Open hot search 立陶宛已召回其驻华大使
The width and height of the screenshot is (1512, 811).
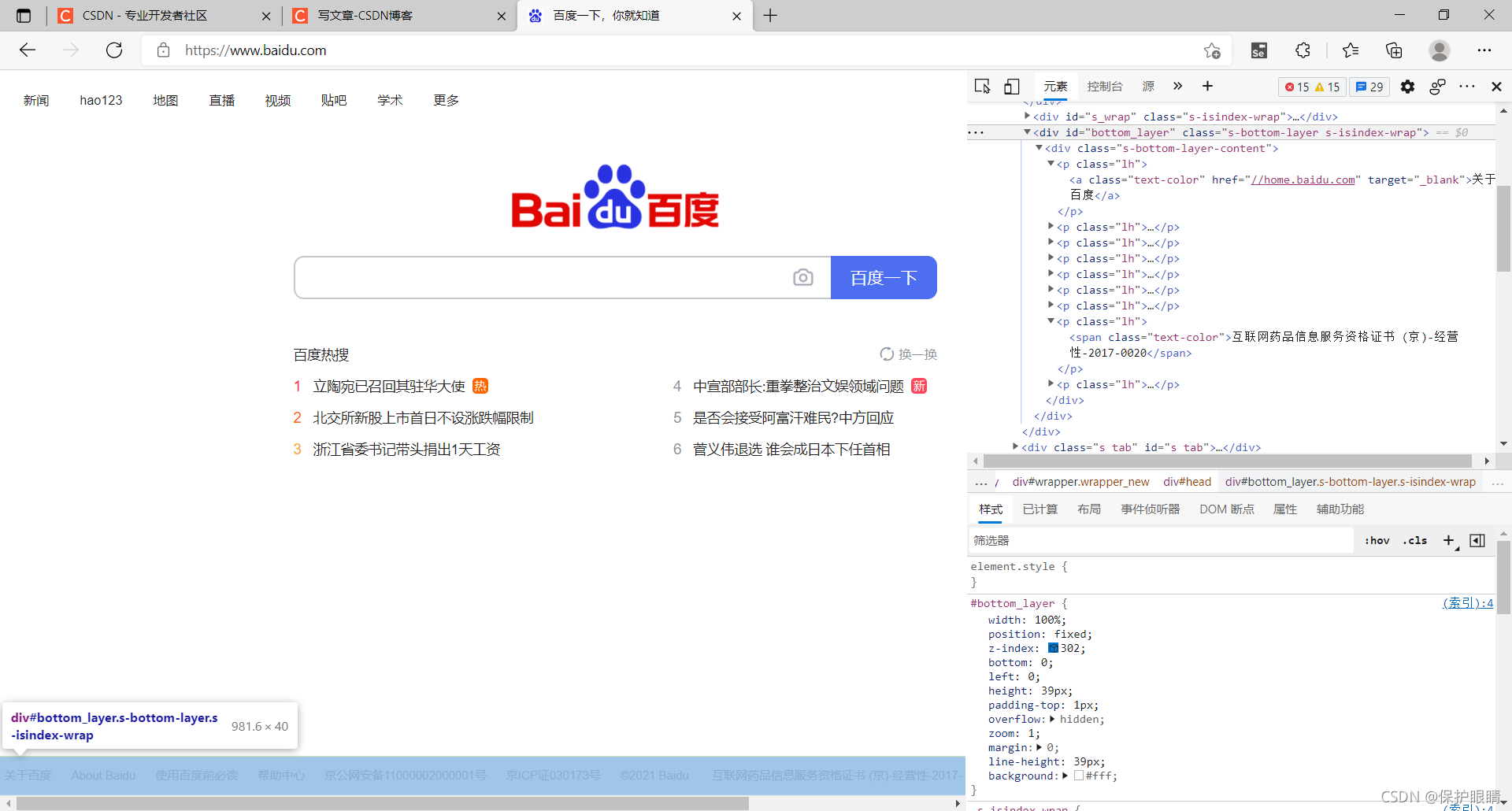click(389, 386)
